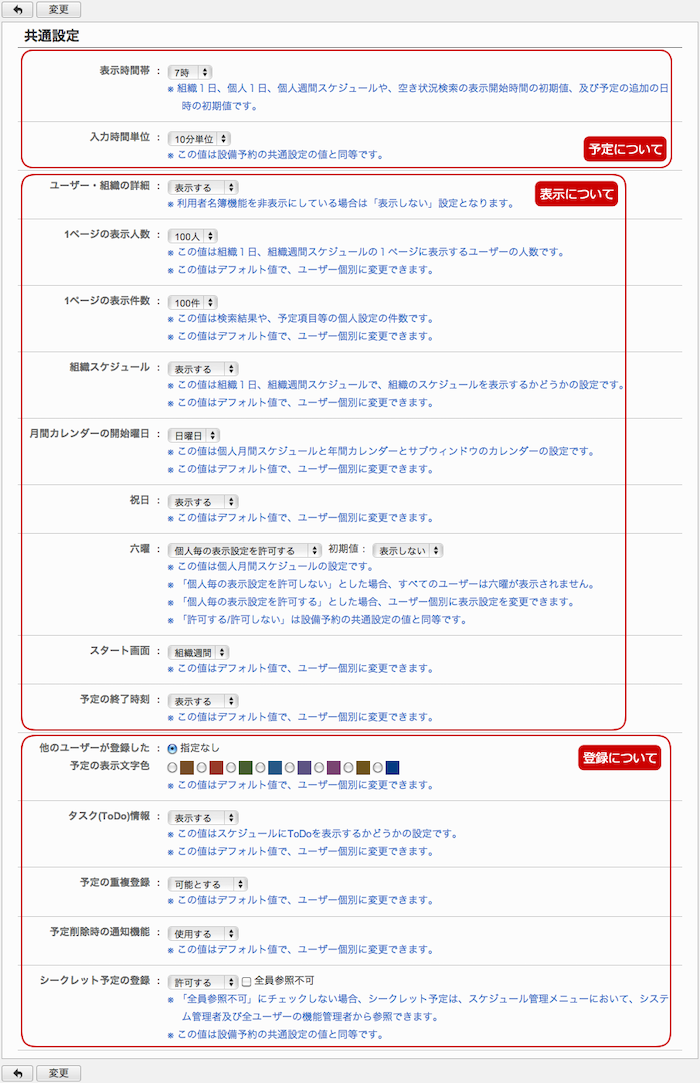700x1083 pixels.
Task: Click the シークレット予定の登録 label
Action: pyautogui.click(x=95, y=981)
